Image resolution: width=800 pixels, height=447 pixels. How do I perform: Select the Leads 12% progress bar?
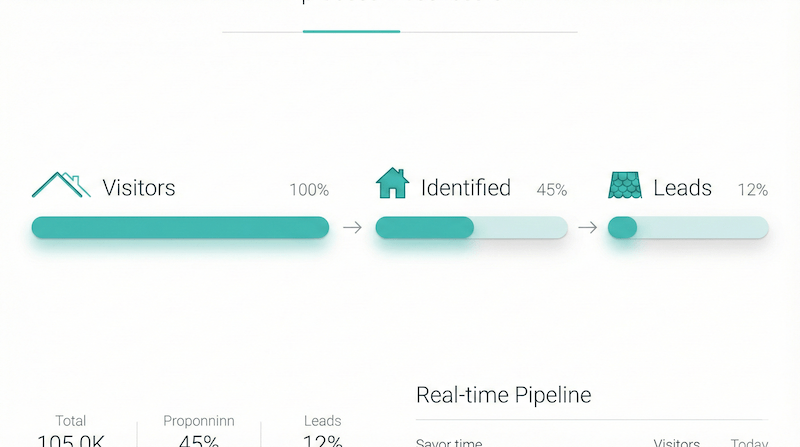688,227
